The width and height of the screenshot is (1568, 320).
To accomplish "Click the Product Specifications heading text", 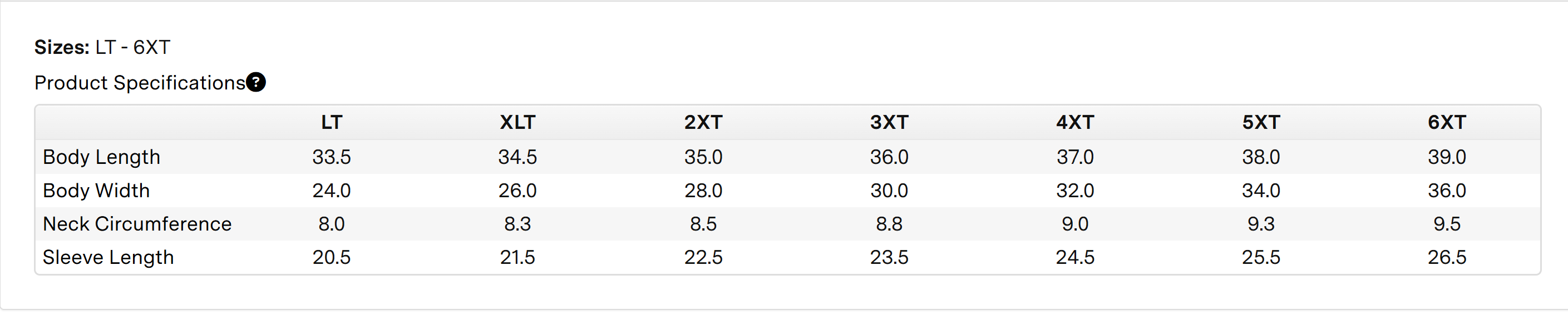I will 140,83.
